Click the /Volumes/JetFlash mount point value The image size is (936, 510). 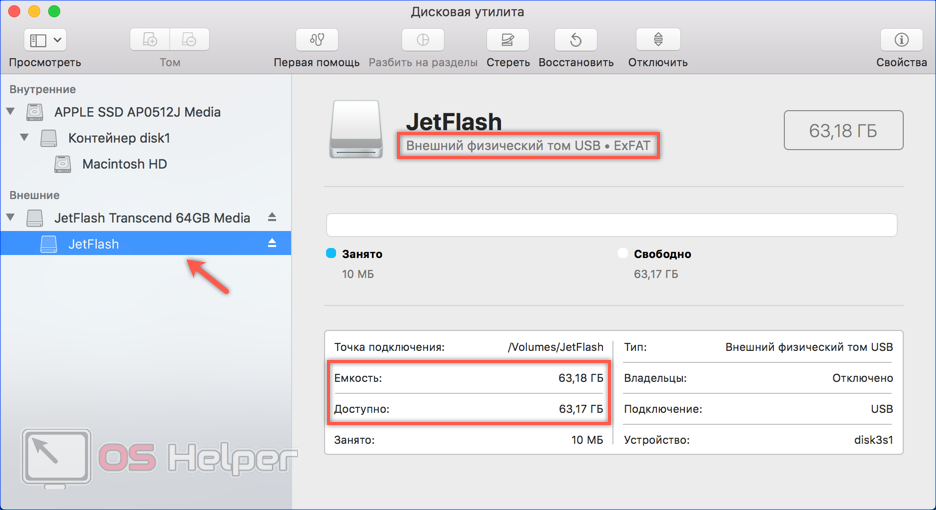click(555, 347)
